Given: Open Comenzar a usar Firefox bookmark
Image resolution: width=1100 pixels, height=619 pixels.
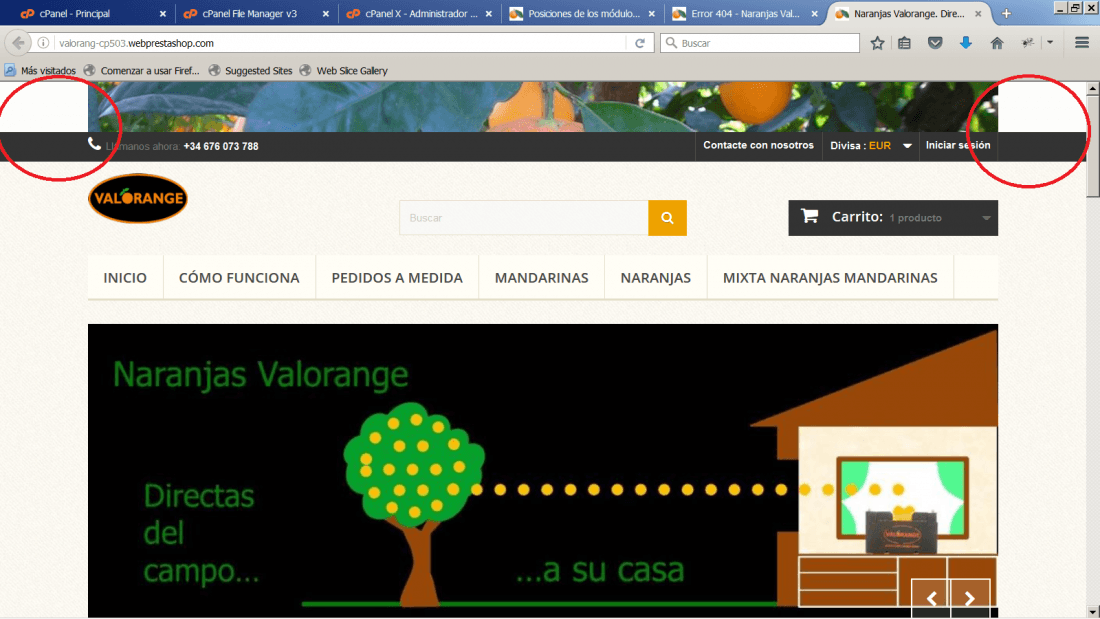Looking at the screenshot, I should coord(141,70).
